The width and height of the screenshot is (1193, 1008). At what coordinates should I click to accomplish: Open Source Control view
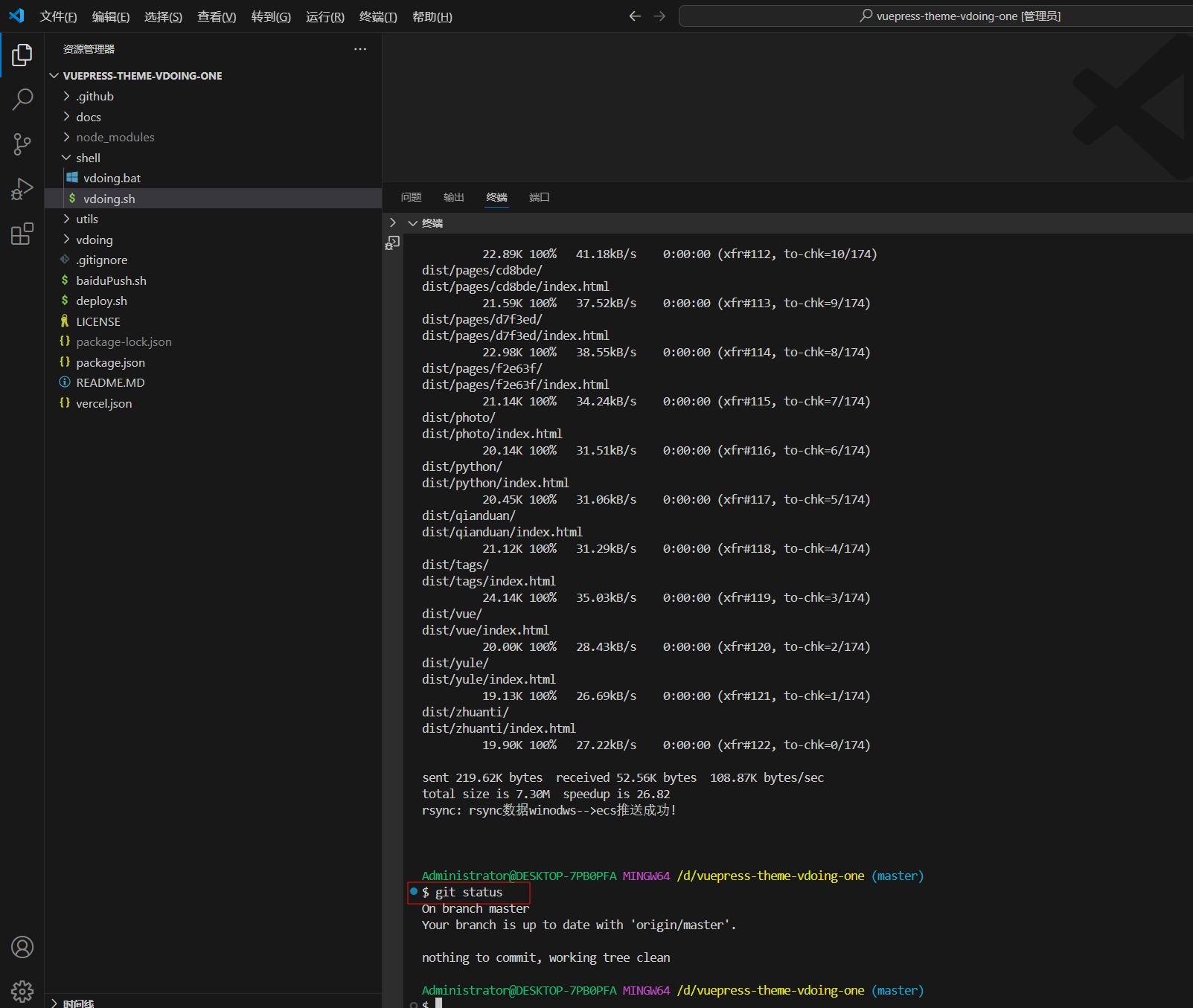22,144
